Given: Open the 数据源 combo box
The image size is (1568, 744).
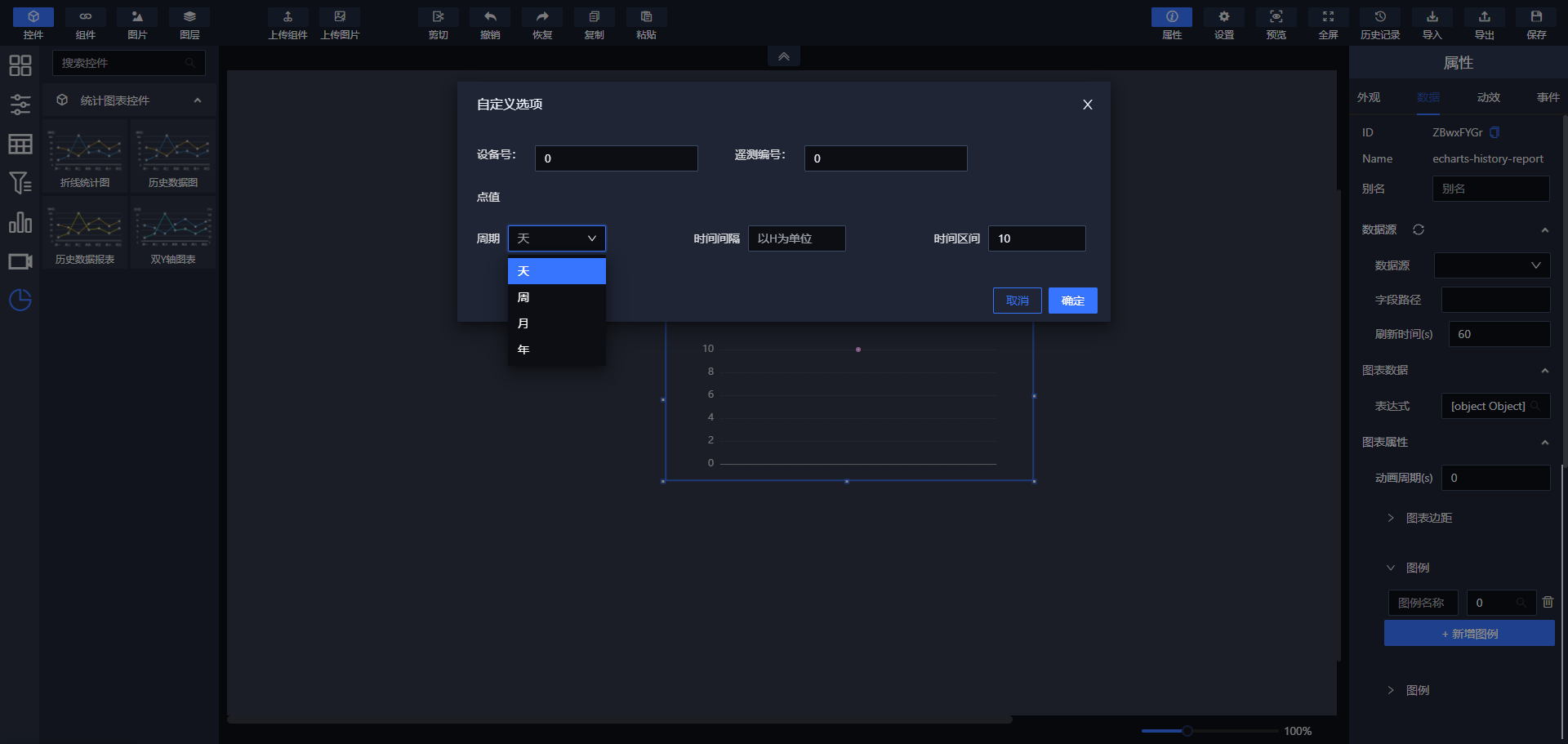Looking at the screenshot, I should [1491, 265].
